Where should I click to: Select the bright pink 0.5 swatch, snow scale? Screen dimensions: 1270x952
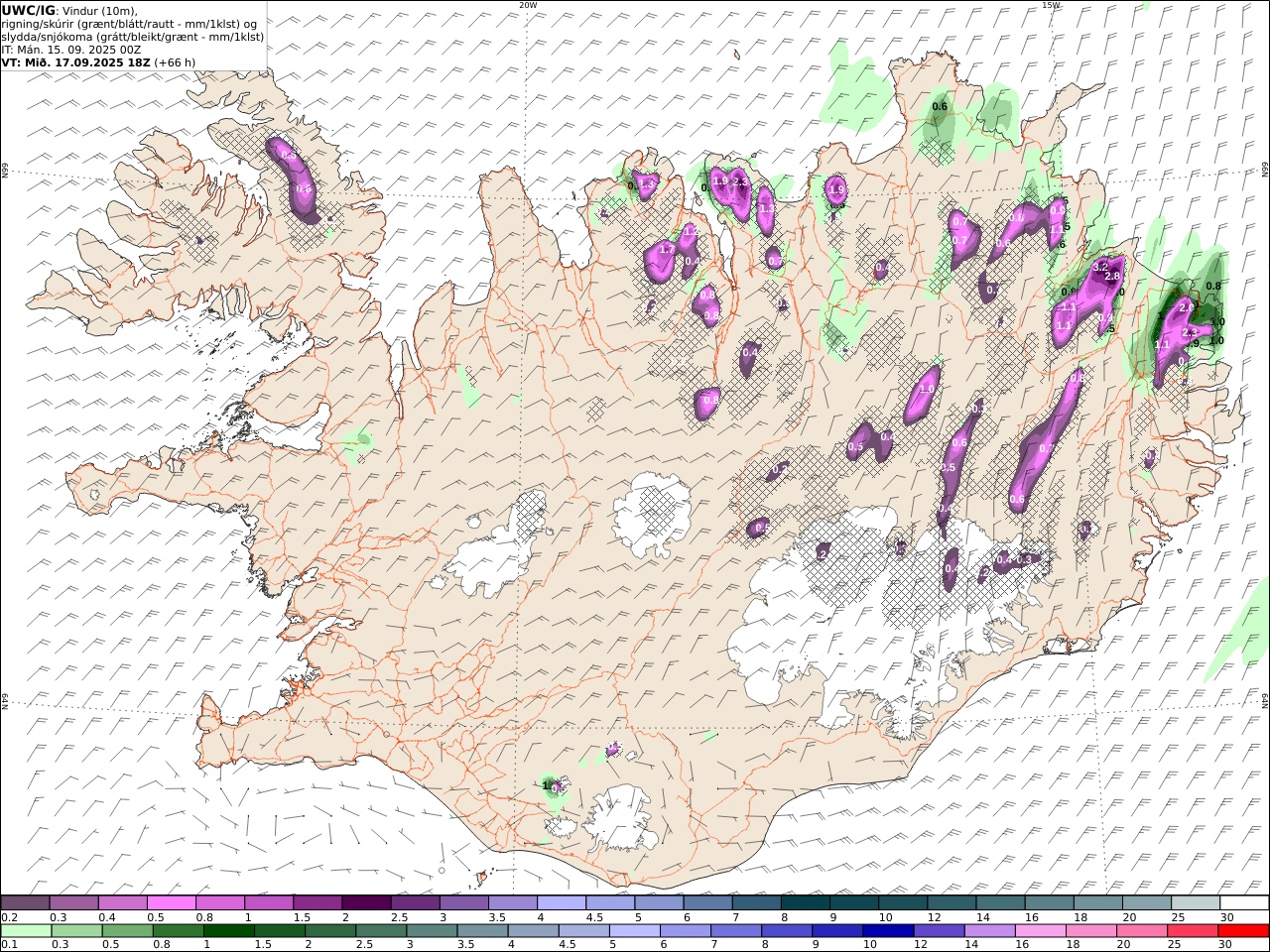(x=171, y=902)
